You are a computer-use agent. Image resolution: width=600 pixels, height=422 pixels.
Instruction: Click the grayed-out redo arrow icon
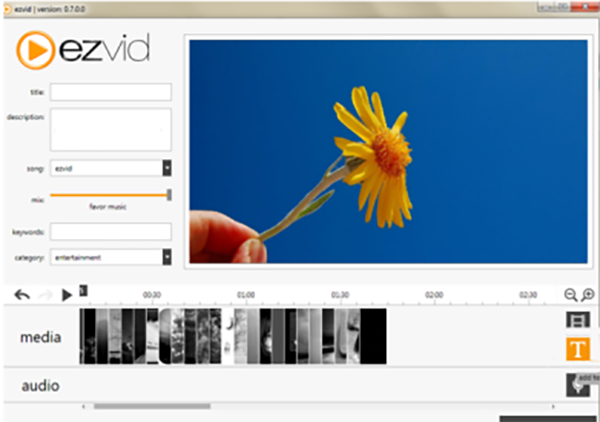[x=45, y=295]
